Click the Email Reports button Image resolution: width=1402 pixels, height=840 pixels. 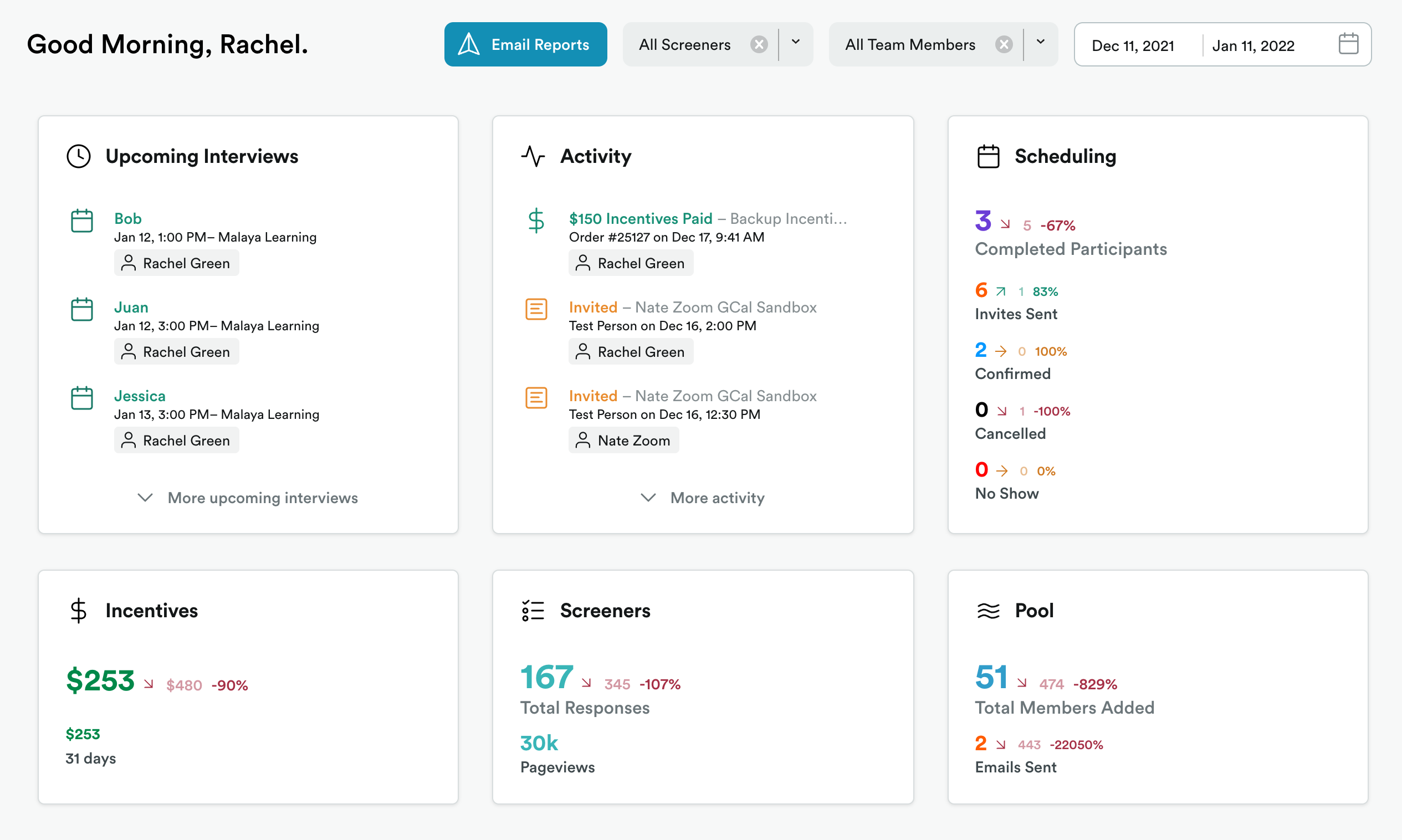click(525, 44)
